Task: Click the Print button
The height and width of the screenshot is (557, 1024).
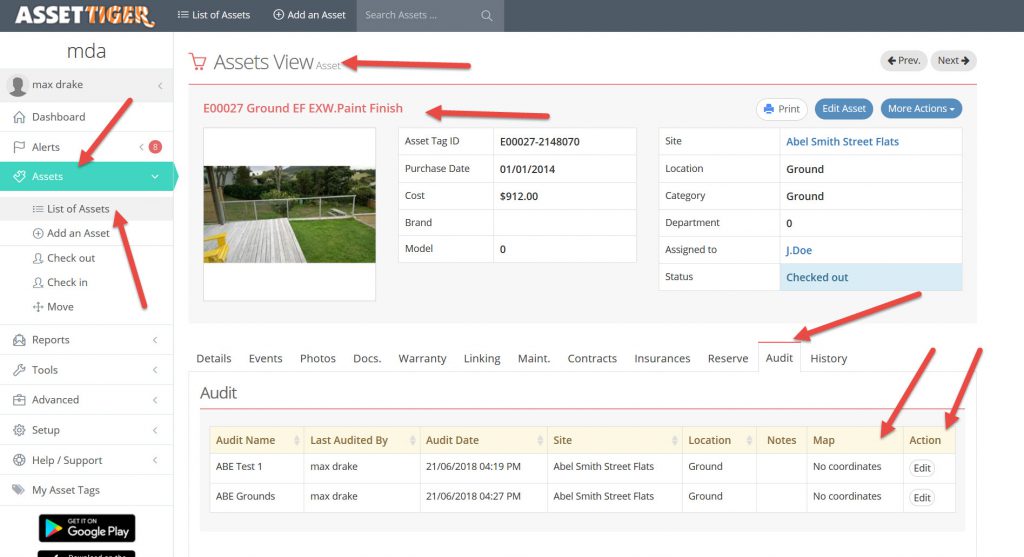Action: [781, 109]
